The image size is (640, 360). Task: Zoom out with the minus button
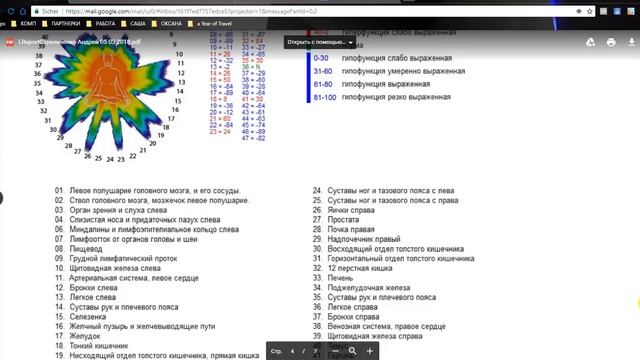coord(335,351)
